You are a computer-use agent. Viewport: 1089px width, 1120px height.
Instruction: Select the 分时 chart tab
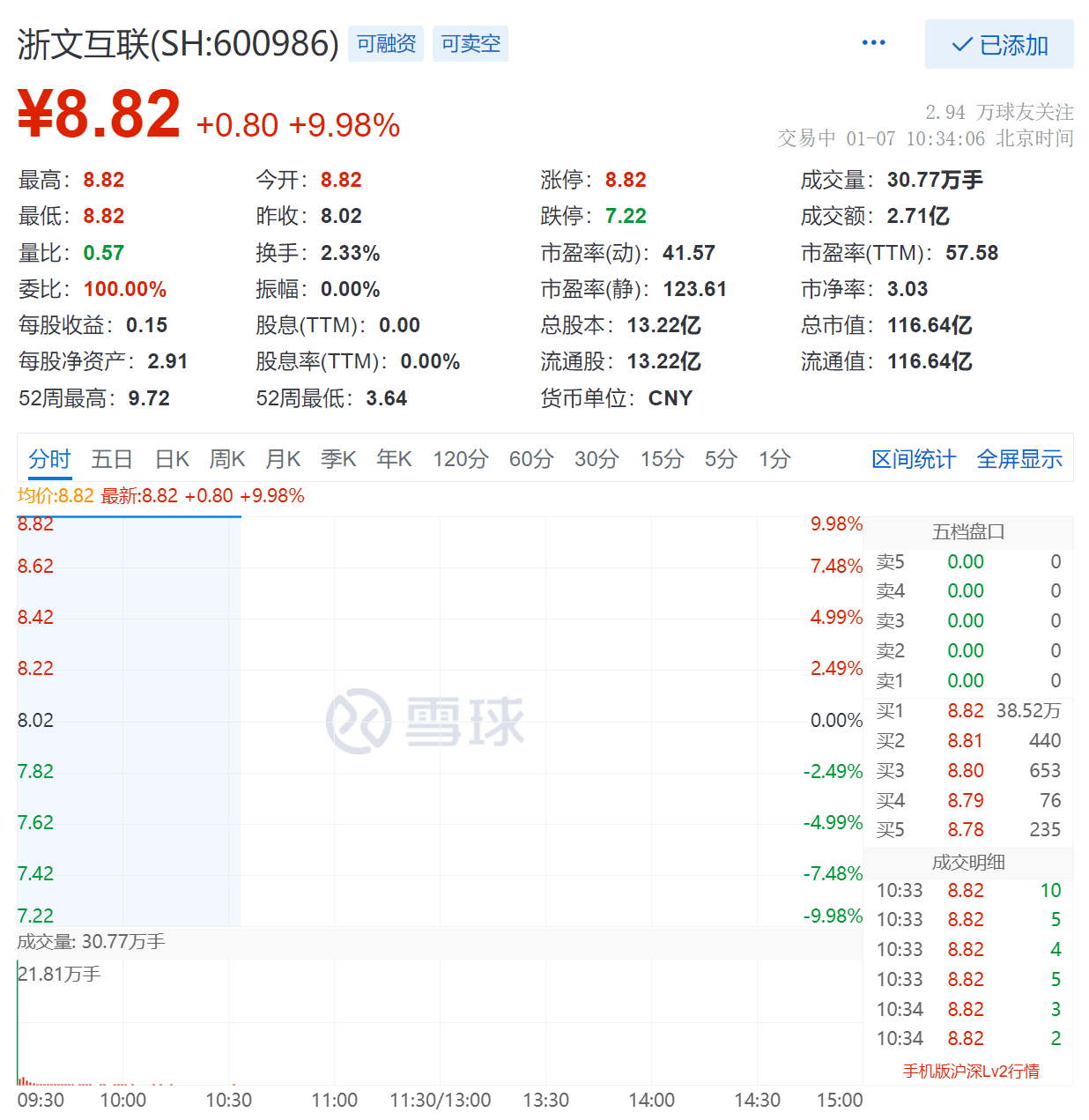(49, 459)
